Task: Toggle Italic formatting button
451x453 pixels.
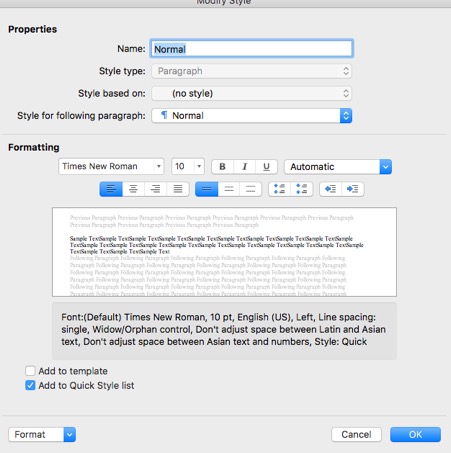Action: pyautogui.click(x=244, y=167)
